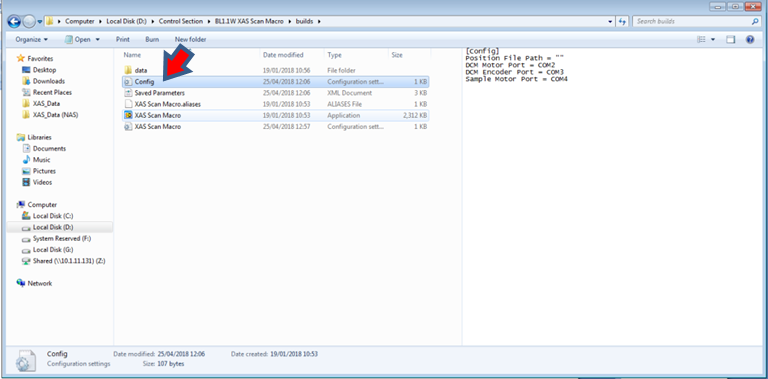Sort by Date modified column header
The image size is (768, 379).
[283, 55]
